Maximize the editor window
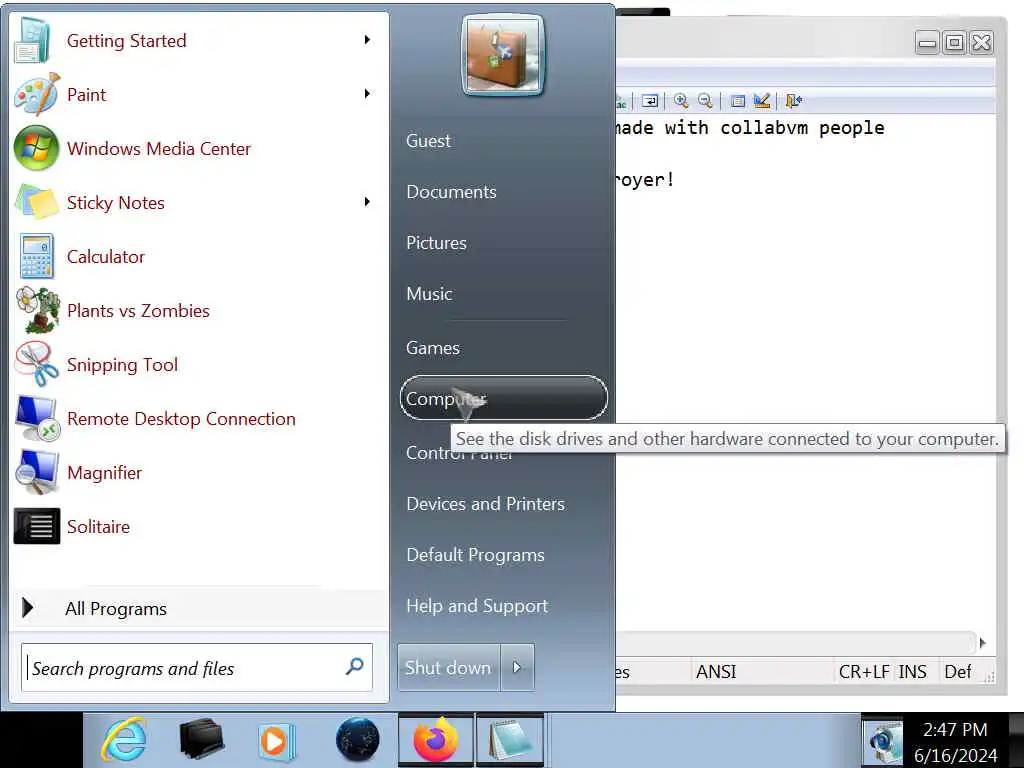Image resolution: width=1024 pixels, height=768 pixels. pyautogui.click(x=954, y=43)
